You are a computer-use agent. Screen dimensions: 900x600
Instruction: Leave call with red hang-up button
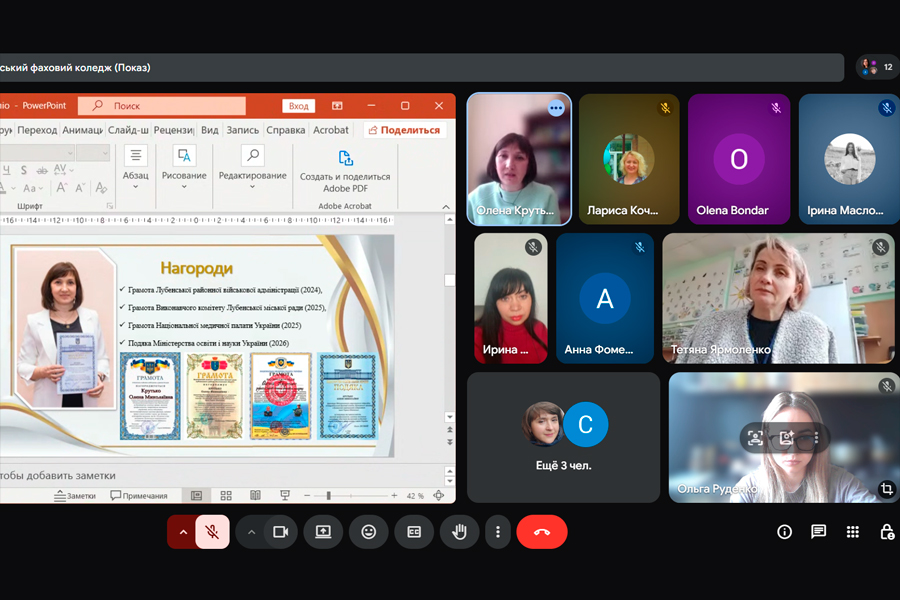[542, 532]
